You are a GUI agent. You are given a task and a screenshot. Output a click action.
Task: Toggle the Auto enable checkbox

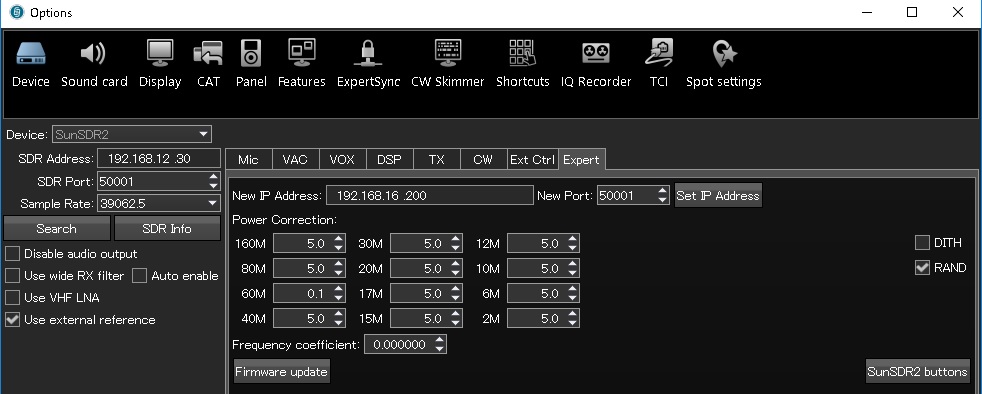[140, 276]
